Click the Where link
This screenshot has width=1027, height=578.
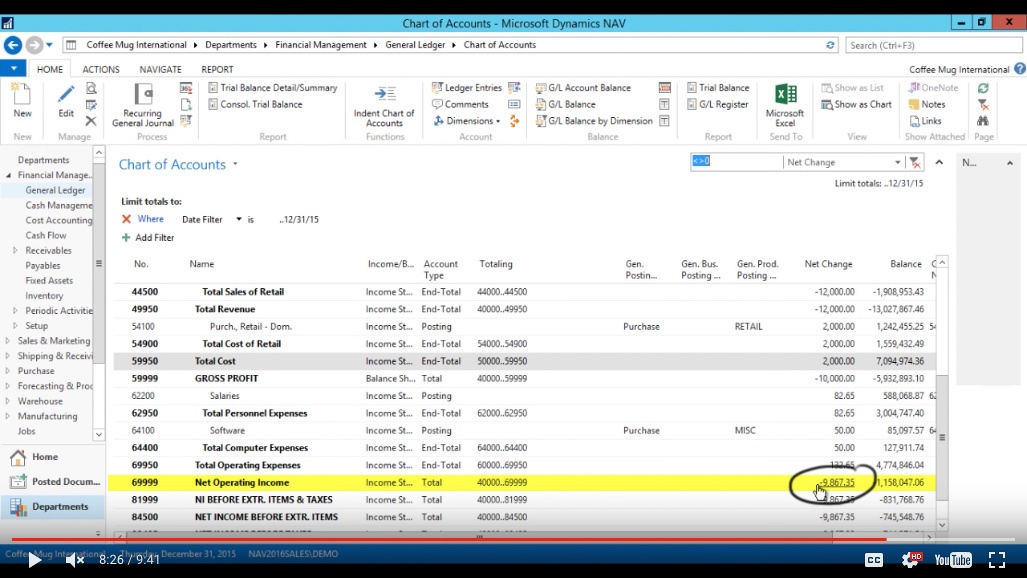[x=151, y=219]
